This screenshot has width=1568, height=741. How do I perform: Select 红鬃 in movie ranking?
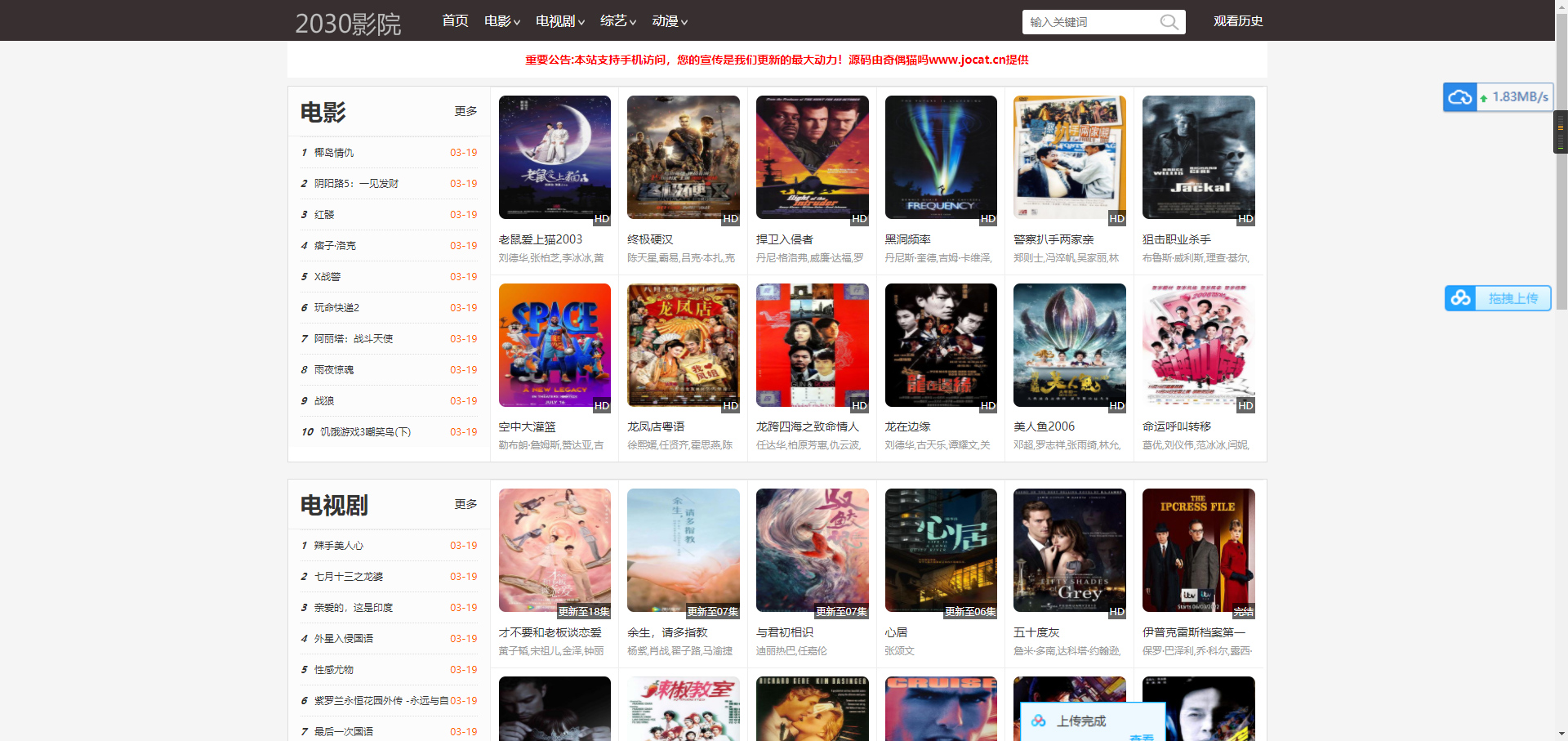coord(324,215)
